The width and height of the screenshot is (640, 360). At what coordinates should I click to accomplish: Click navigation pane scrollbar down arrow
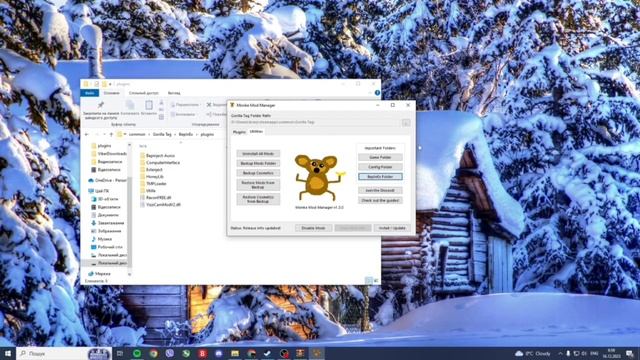click(129, 275)
